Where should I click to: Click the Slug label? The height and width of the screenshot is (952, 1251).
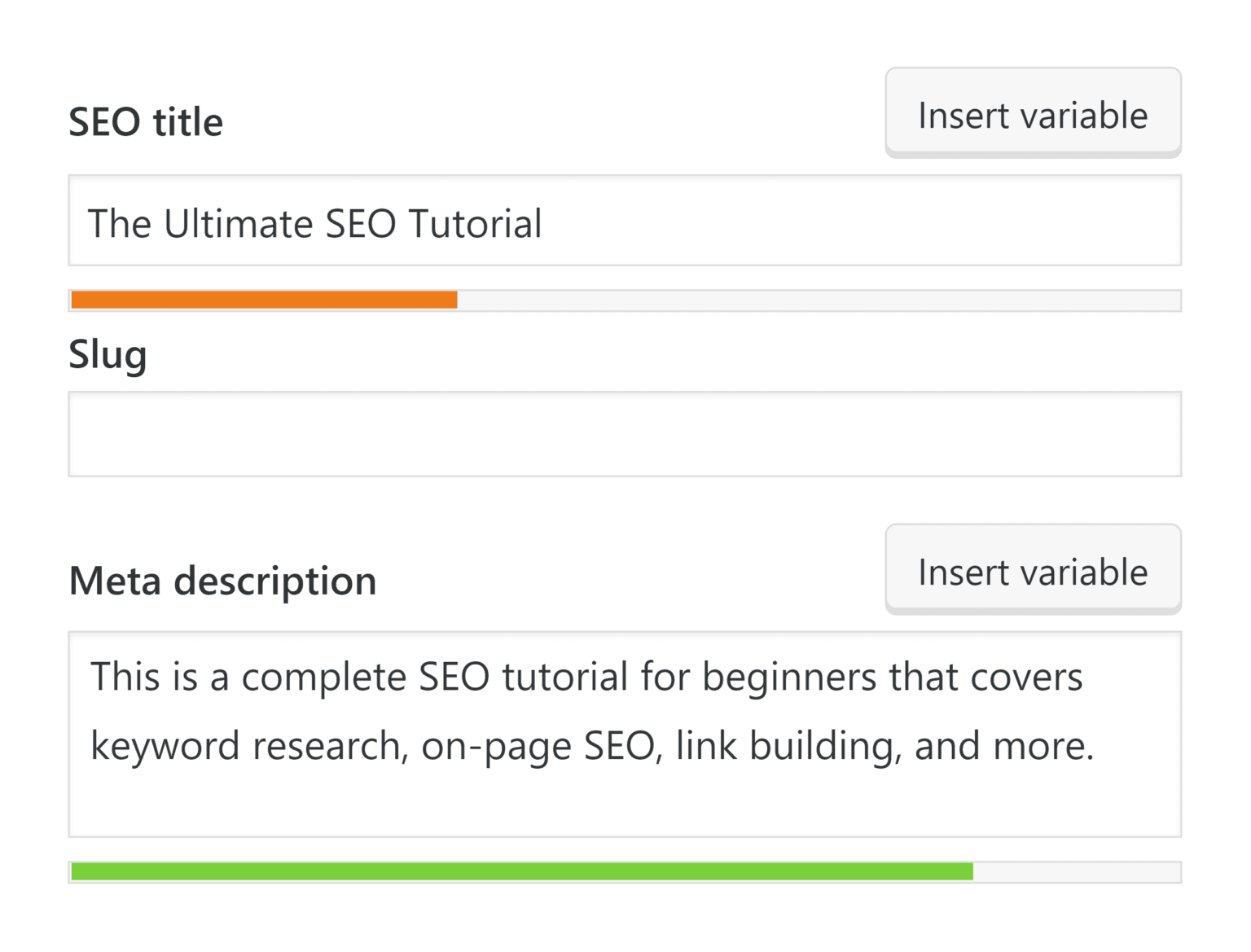pos(108,353)
